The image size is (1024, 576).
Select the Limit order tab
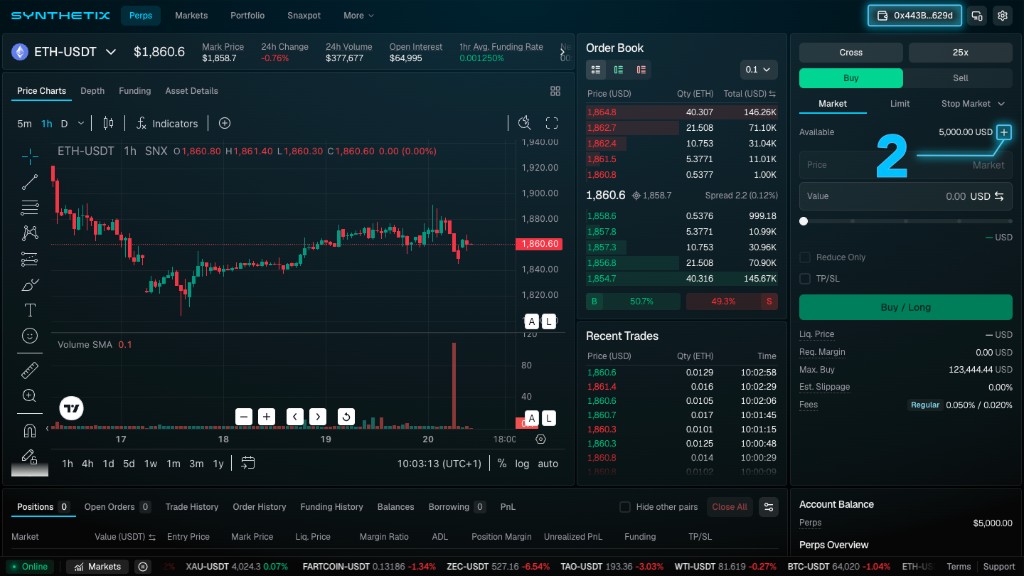pyautogui.click(x=899, y=104)
